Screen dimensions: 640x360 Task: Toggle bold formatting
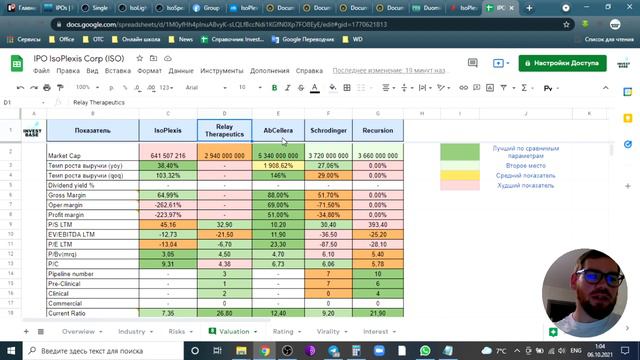tap(274, 88)
